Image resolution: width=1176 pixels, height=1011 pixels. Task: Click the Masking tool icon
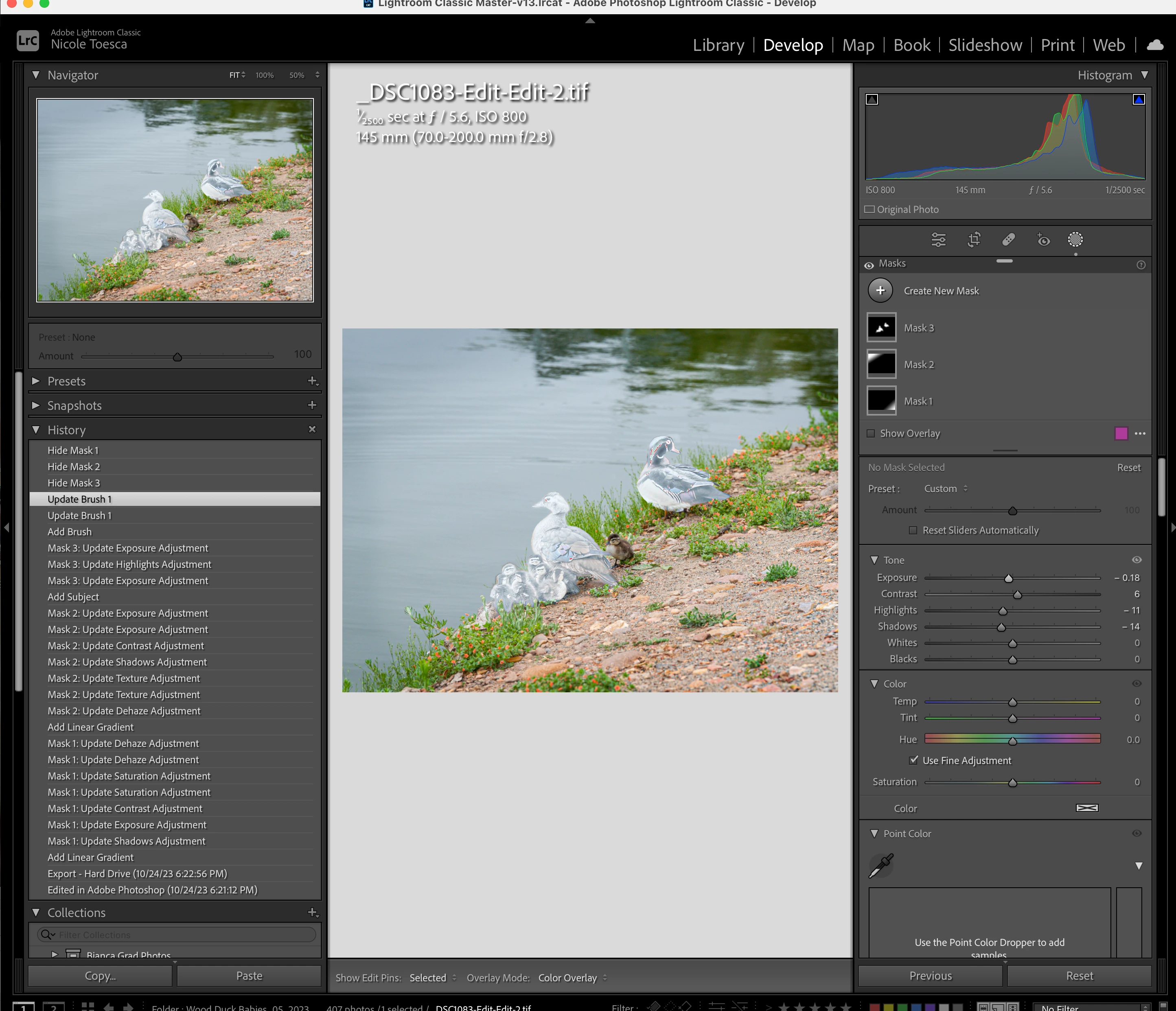(1075, 239)
